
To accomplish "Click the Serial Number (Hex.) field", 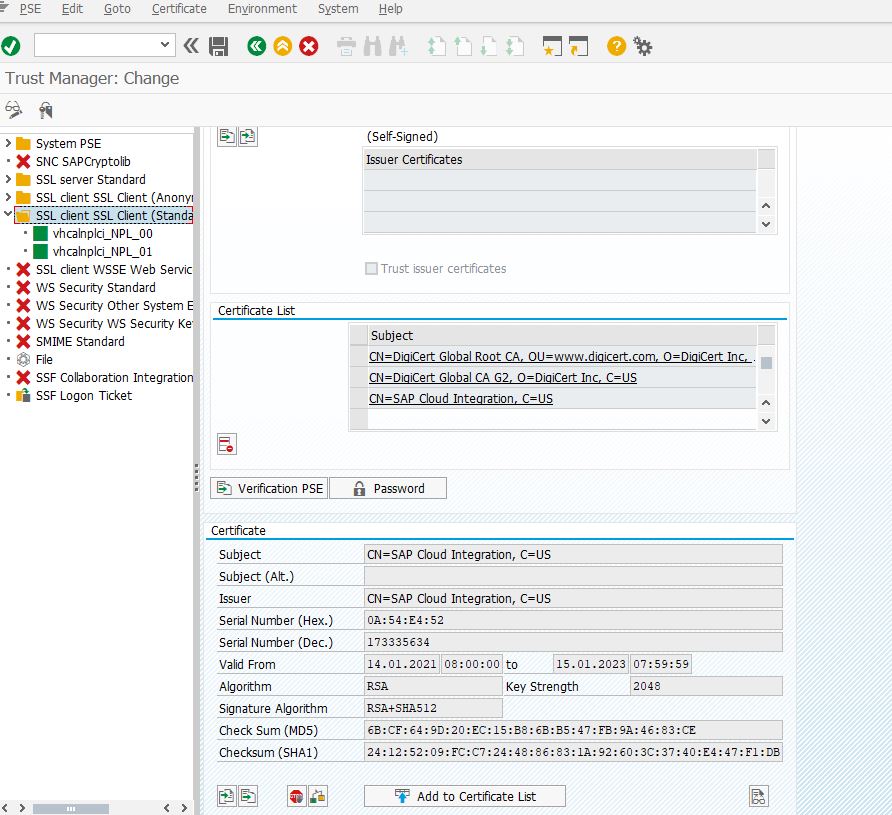I will [573, 620].
